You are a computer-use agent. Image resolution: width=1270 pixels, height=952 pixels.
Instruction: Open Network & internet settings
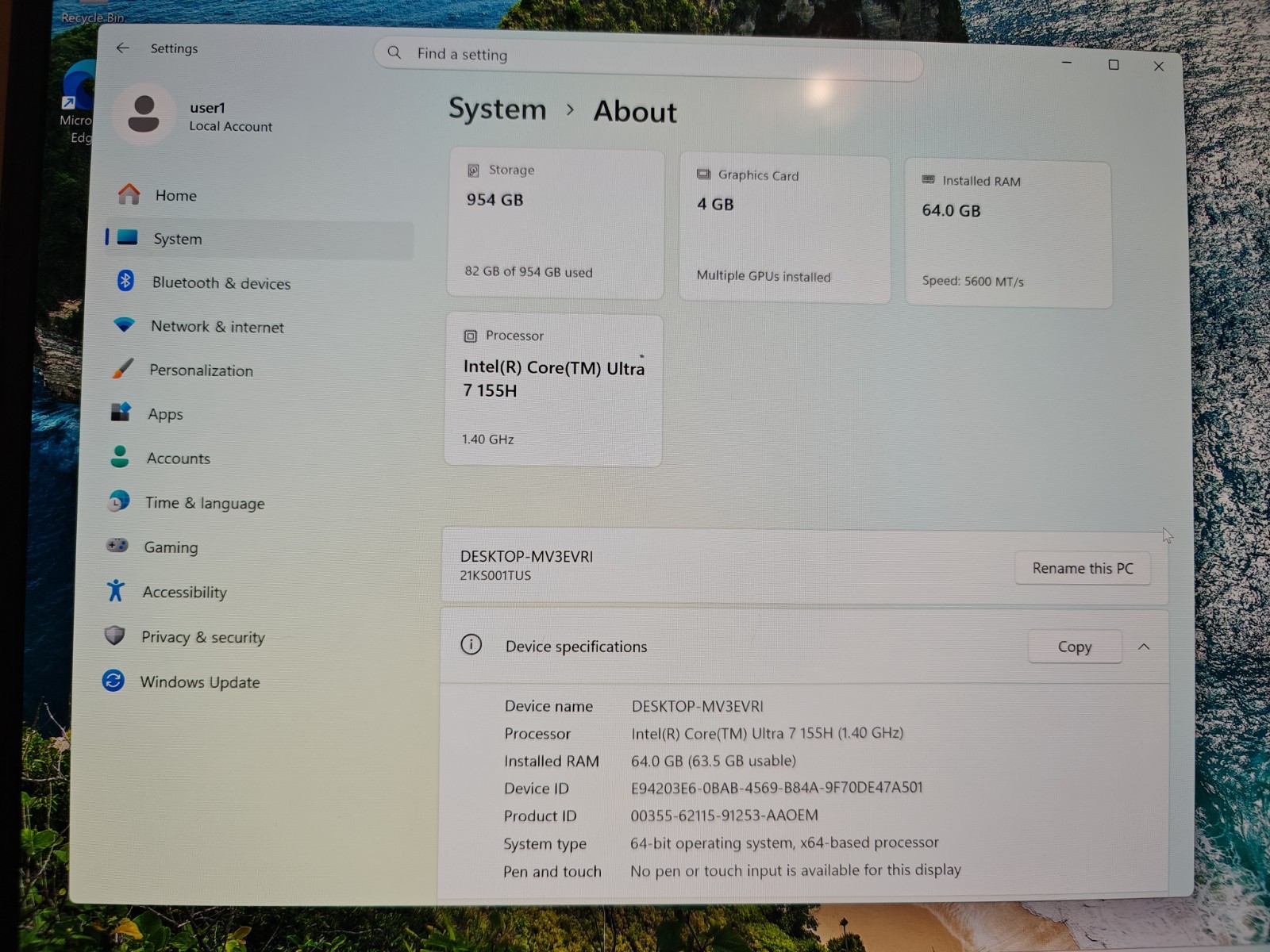[256, 326]
